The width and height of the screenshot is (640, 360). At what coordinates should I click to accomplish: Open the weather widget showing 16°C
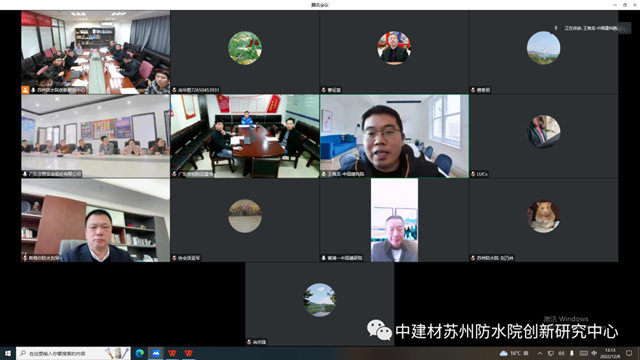click(x=514, y=353)
